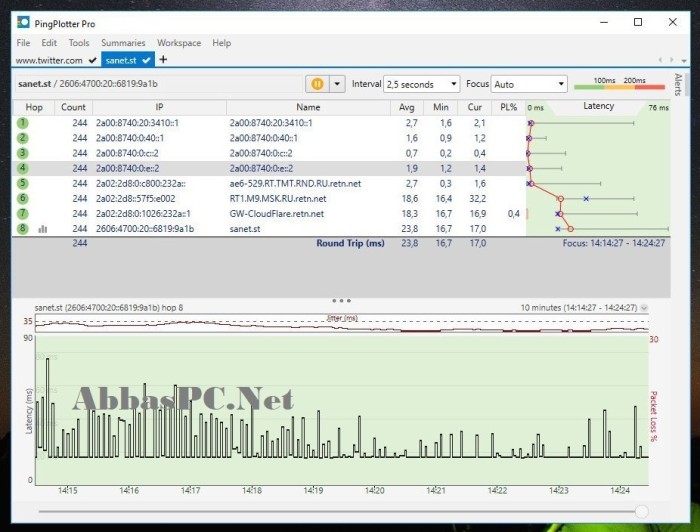Image resolution: width=700 pixels, height=532 pixels.
Task: Click the IP column header
Action: click(159, 107)
